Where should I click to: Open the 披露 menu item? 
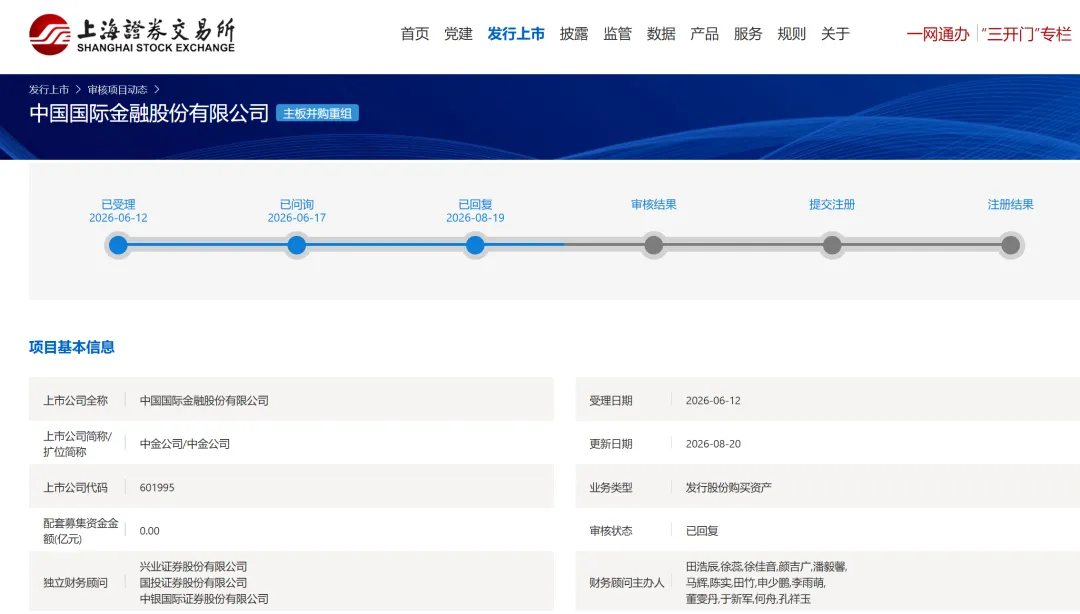[574, 34]
